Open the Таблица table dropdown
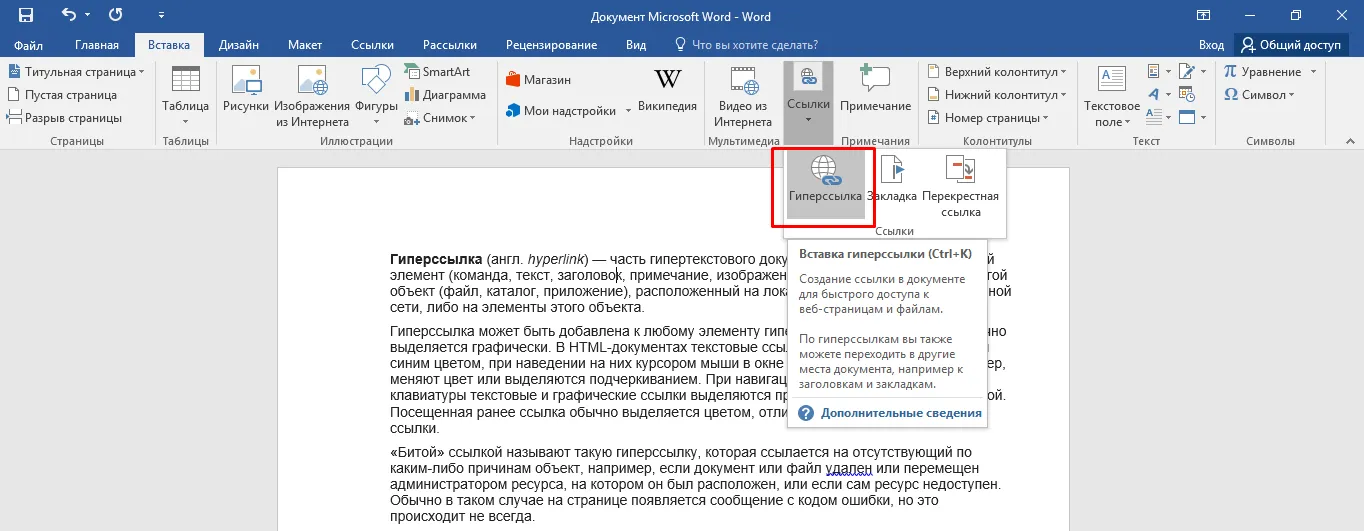This screenshot has width=1364, height=531. (x=185, y=96)
